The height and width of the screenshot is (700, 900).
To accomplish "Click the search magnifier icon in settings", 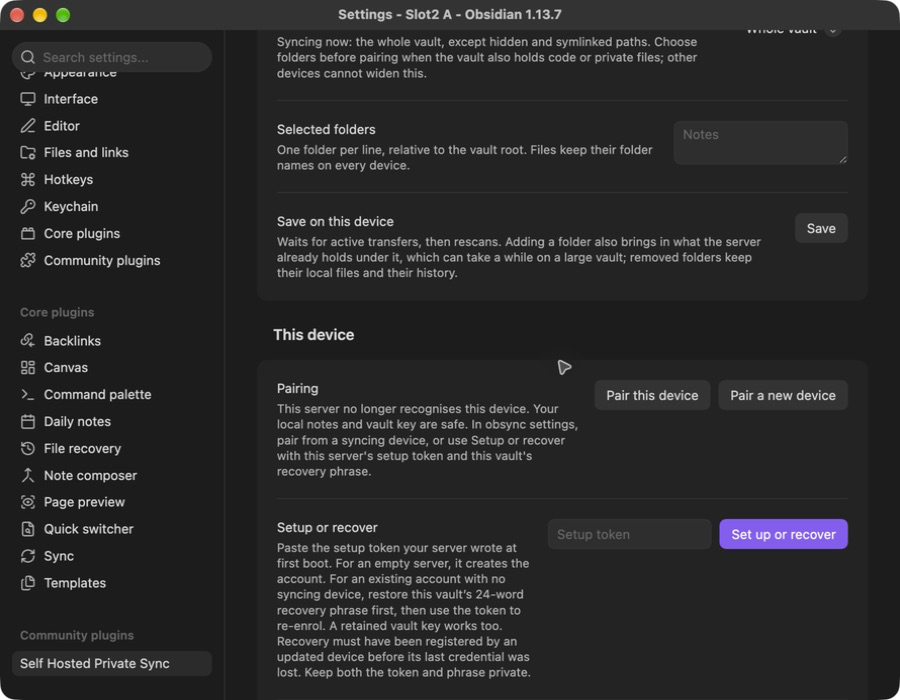I will click(28, 57).
